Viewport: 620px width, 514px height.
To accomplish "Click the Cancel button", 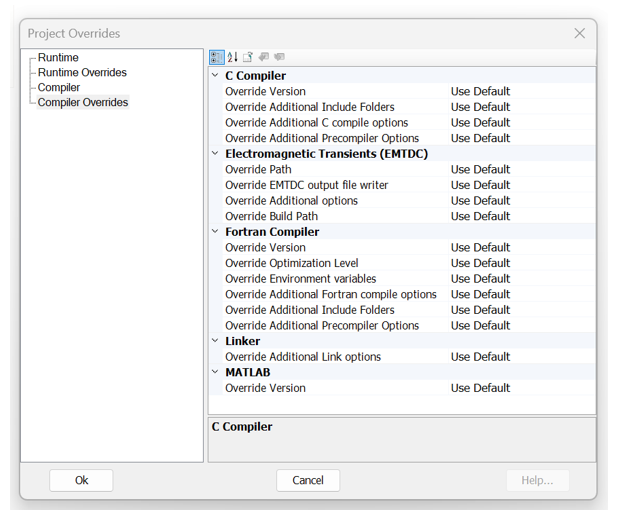I will click(308, 480).
